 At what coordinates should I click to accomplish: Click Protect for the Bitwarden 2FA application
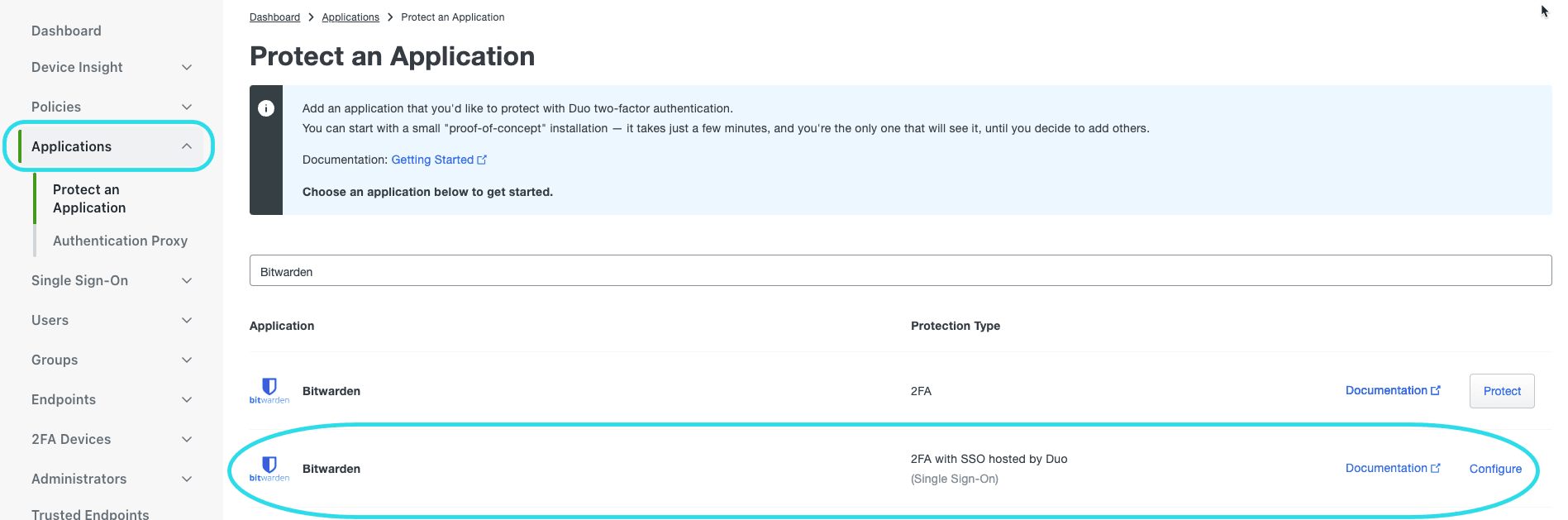click(1502, 391)
